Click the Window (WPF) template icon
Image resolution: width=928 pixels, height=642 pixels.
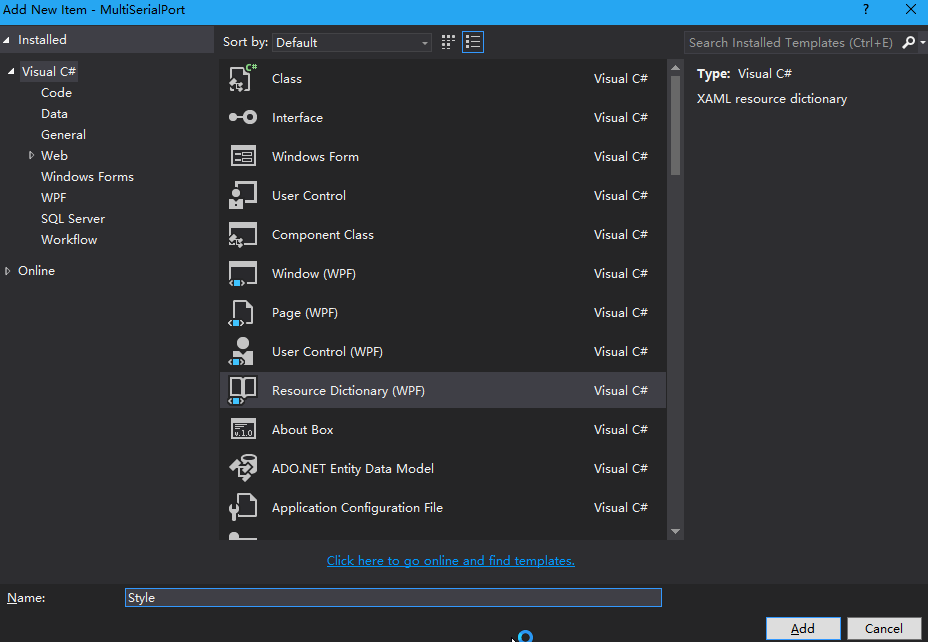pyautogui.click(x=243, y=273)
